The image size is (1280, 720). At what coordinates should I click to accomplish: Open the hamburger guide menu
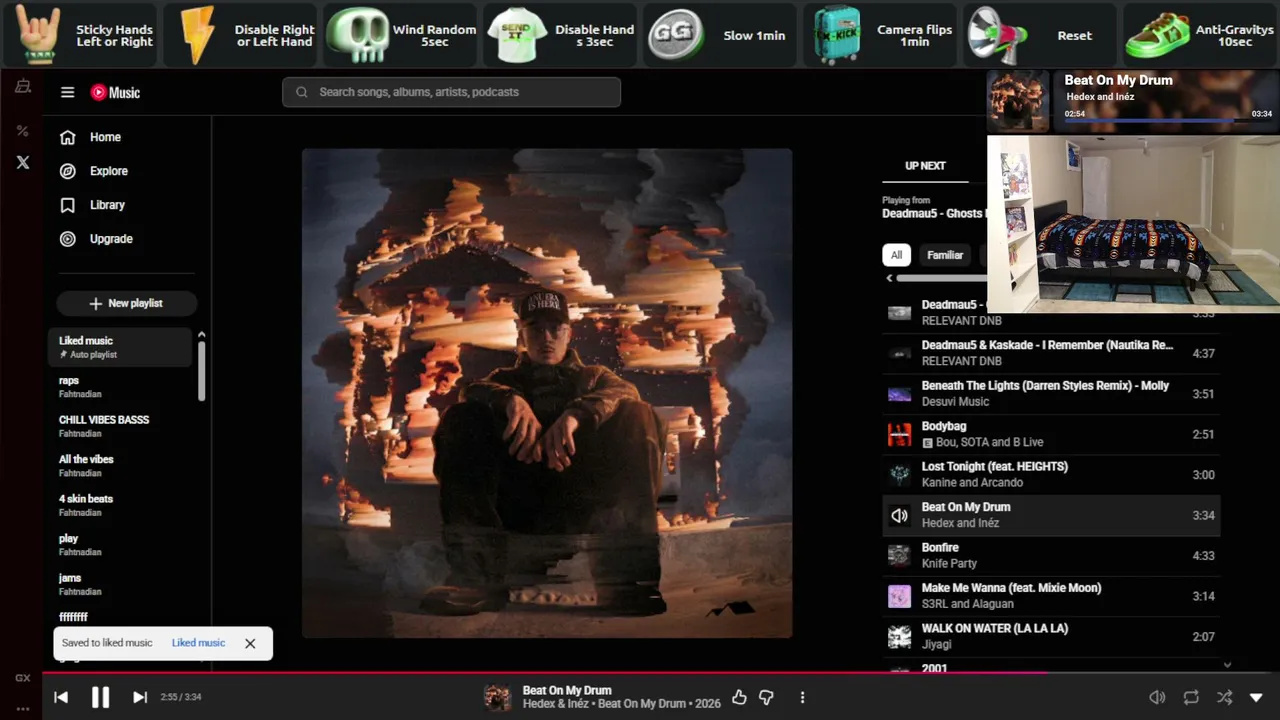(67, 92)
